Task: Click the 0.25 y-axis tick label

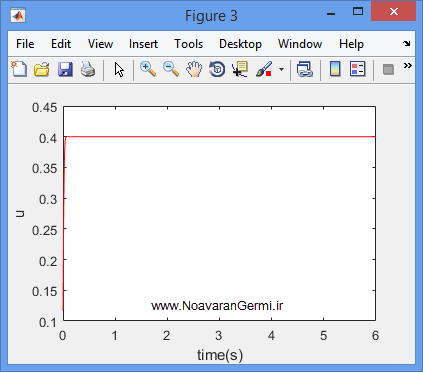Action: 45,230
